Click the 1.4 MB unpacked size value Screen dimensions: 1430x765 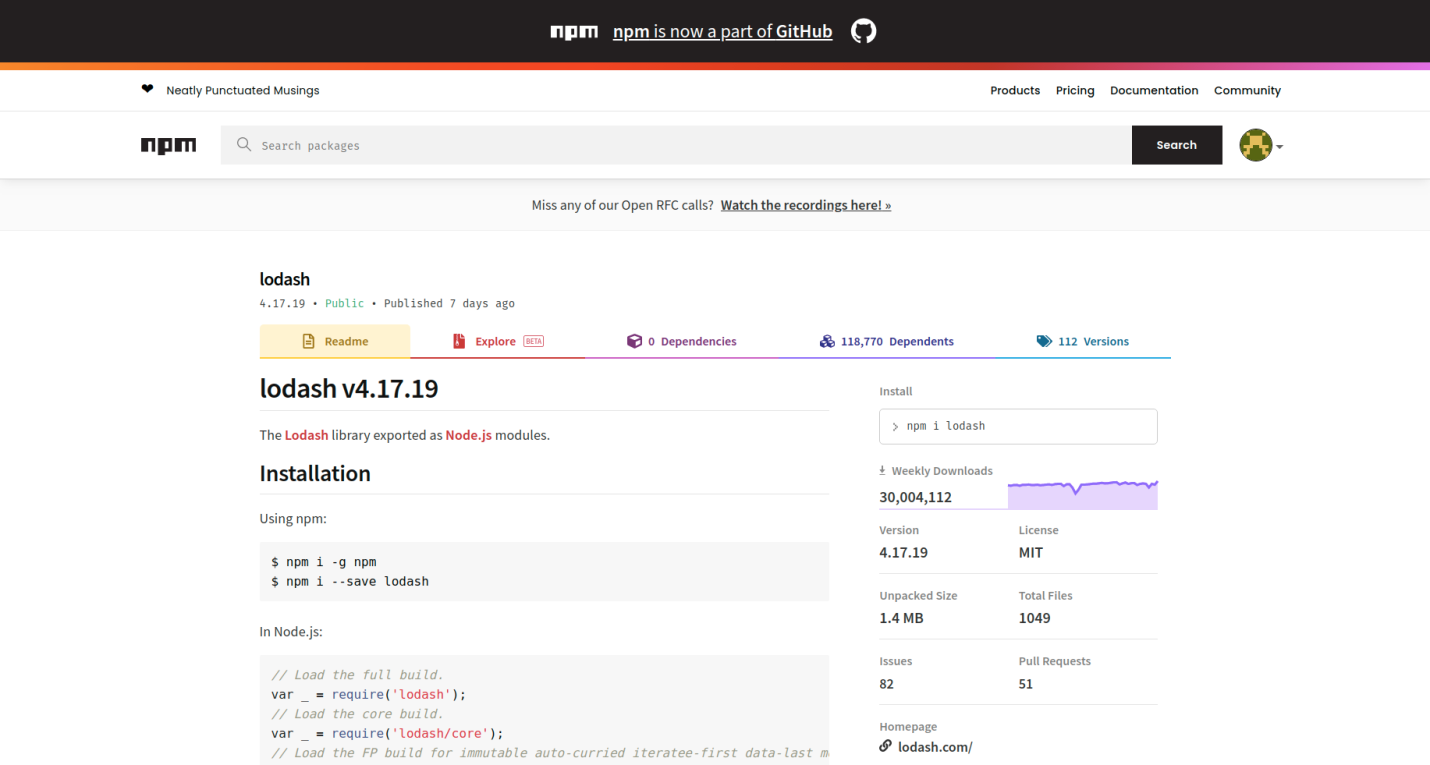point(901,618)
